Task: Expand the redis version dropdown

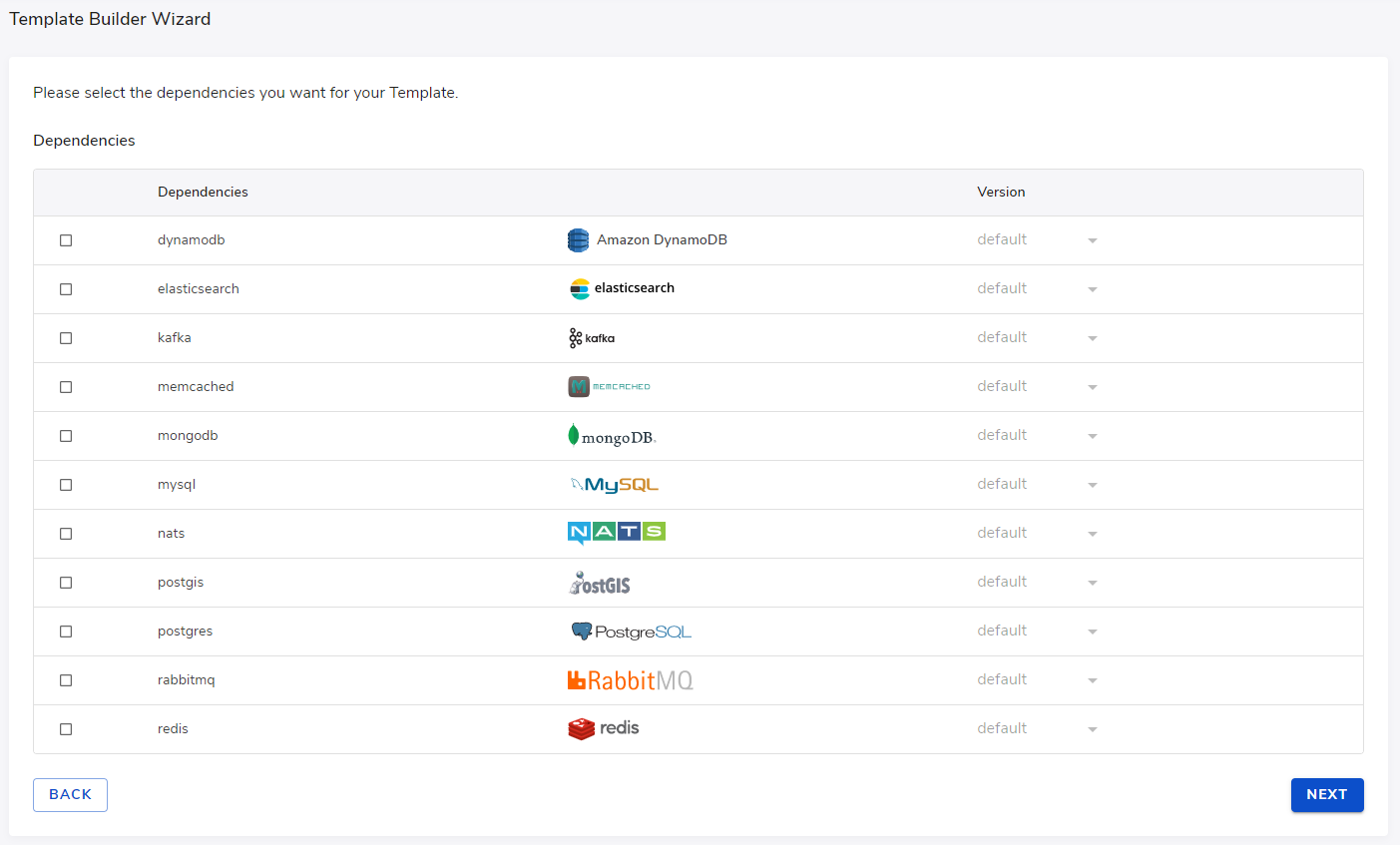Action: pyautogui.click(x=1038, y=729)
